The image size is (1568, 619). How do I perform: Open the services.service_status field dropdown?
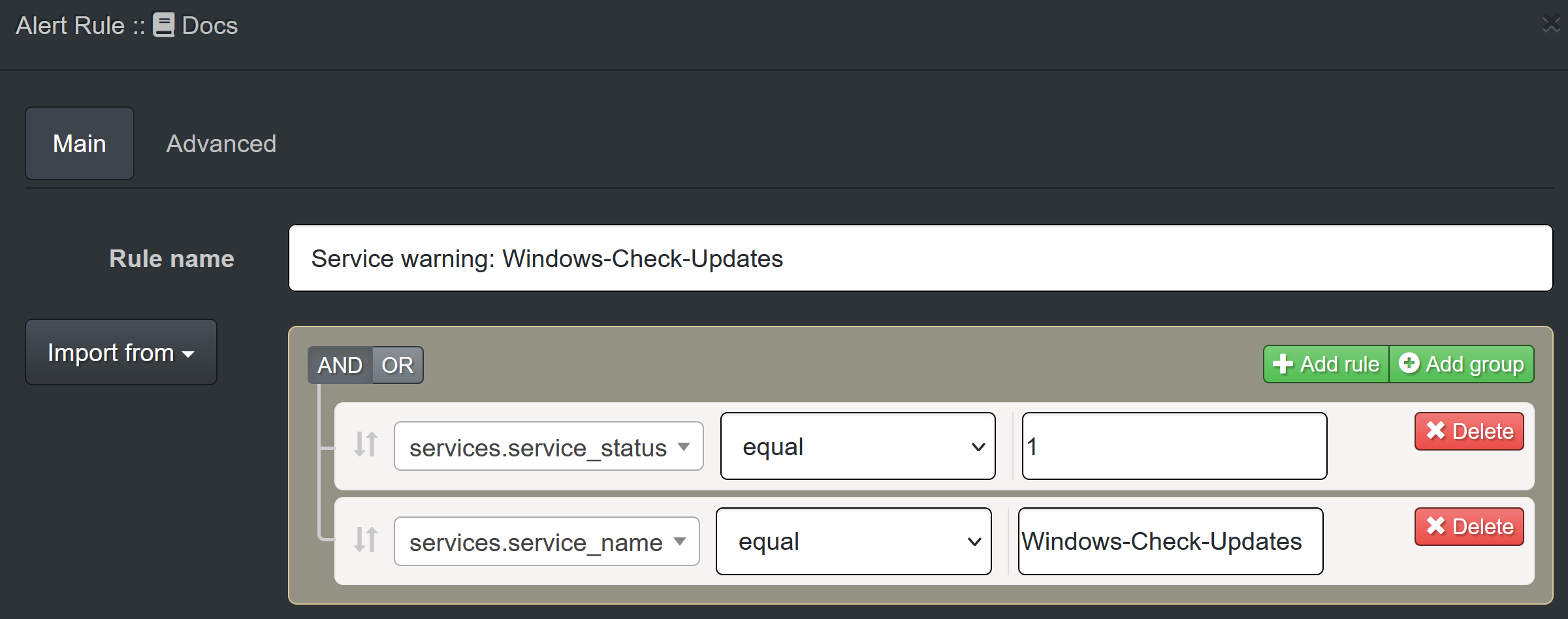point(549,447)
